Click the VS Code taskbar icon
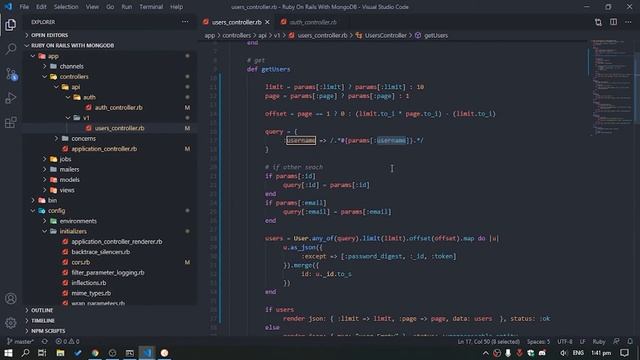Screen dimensions: 640x360 pos(147,353)
